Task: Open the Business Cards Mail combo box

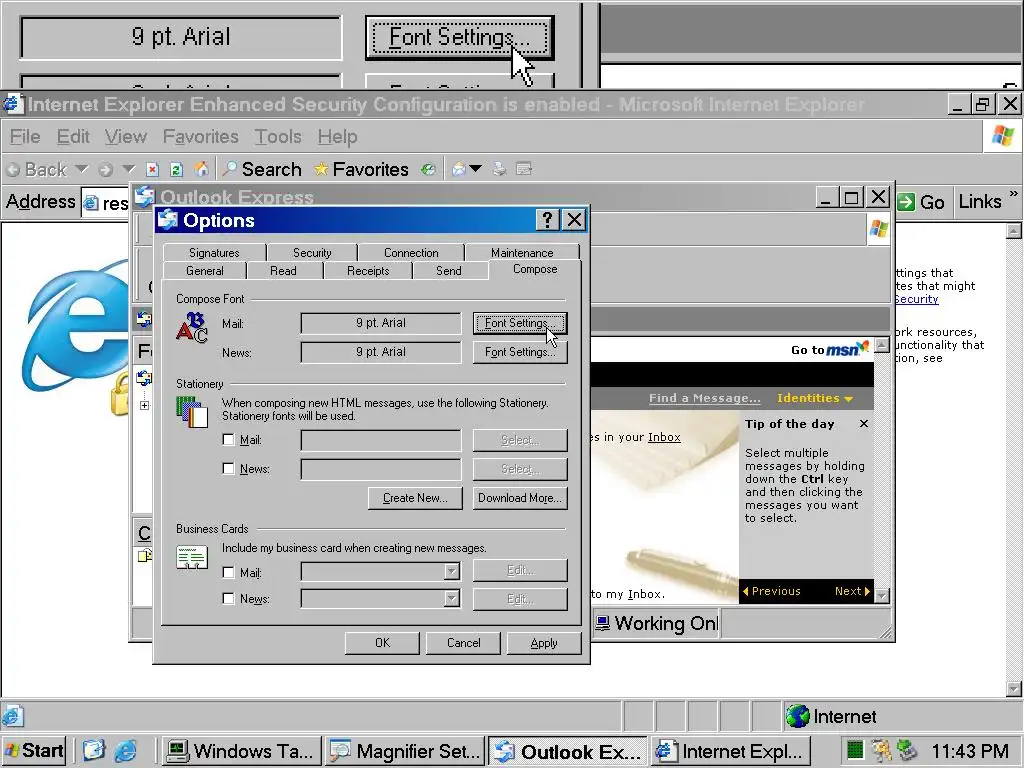Action: [x=381, y=572]
